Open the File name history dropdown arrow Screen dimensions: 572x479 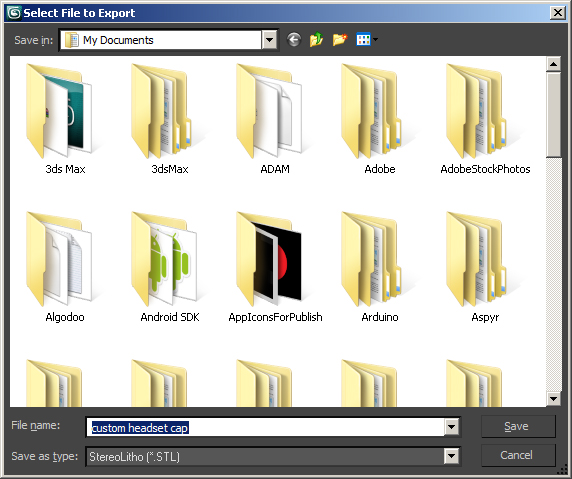click(x=452, y=427)
